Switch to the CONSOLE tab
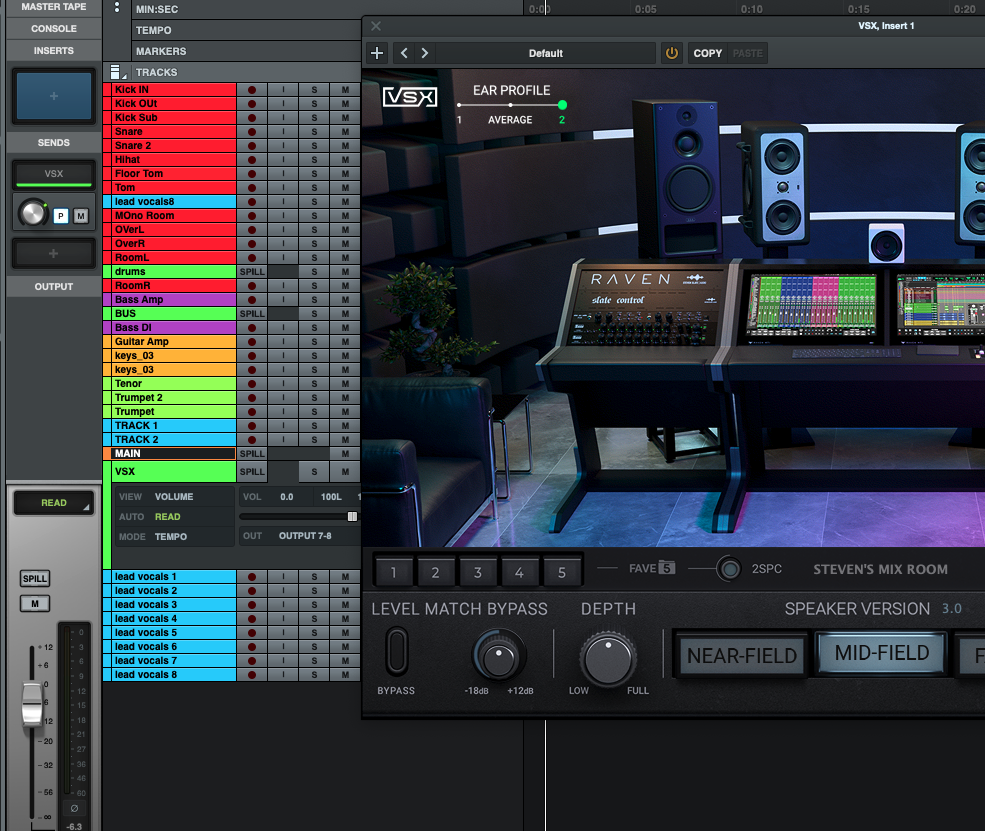 pyautogui.click(x=54, y=29)
